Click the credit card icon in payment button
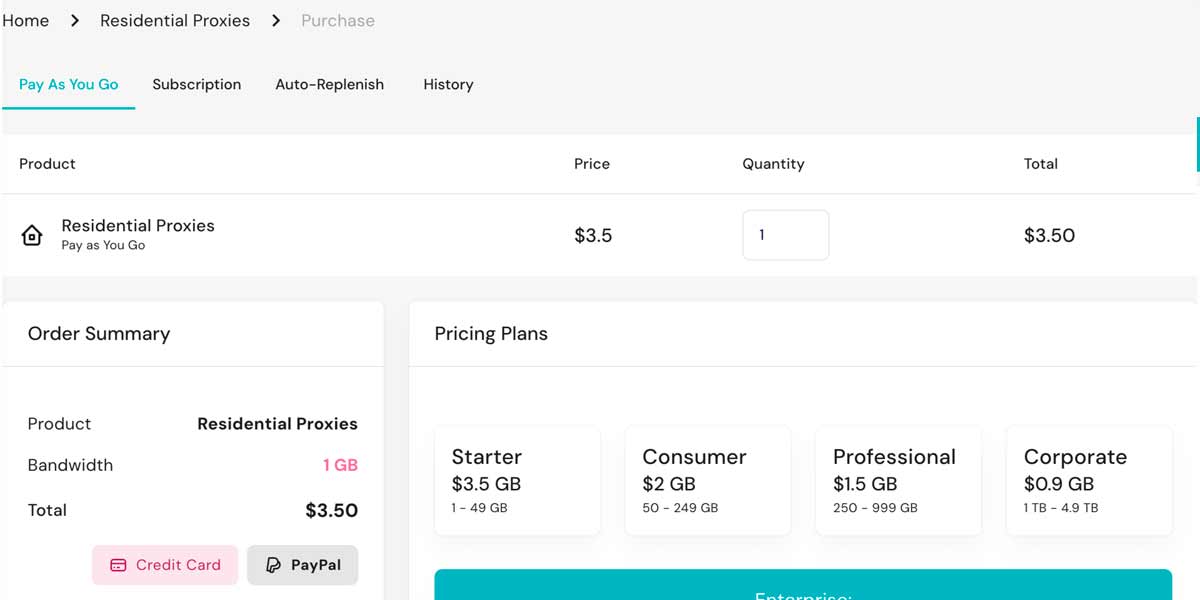1200x600 pixels. coord(118,565)
